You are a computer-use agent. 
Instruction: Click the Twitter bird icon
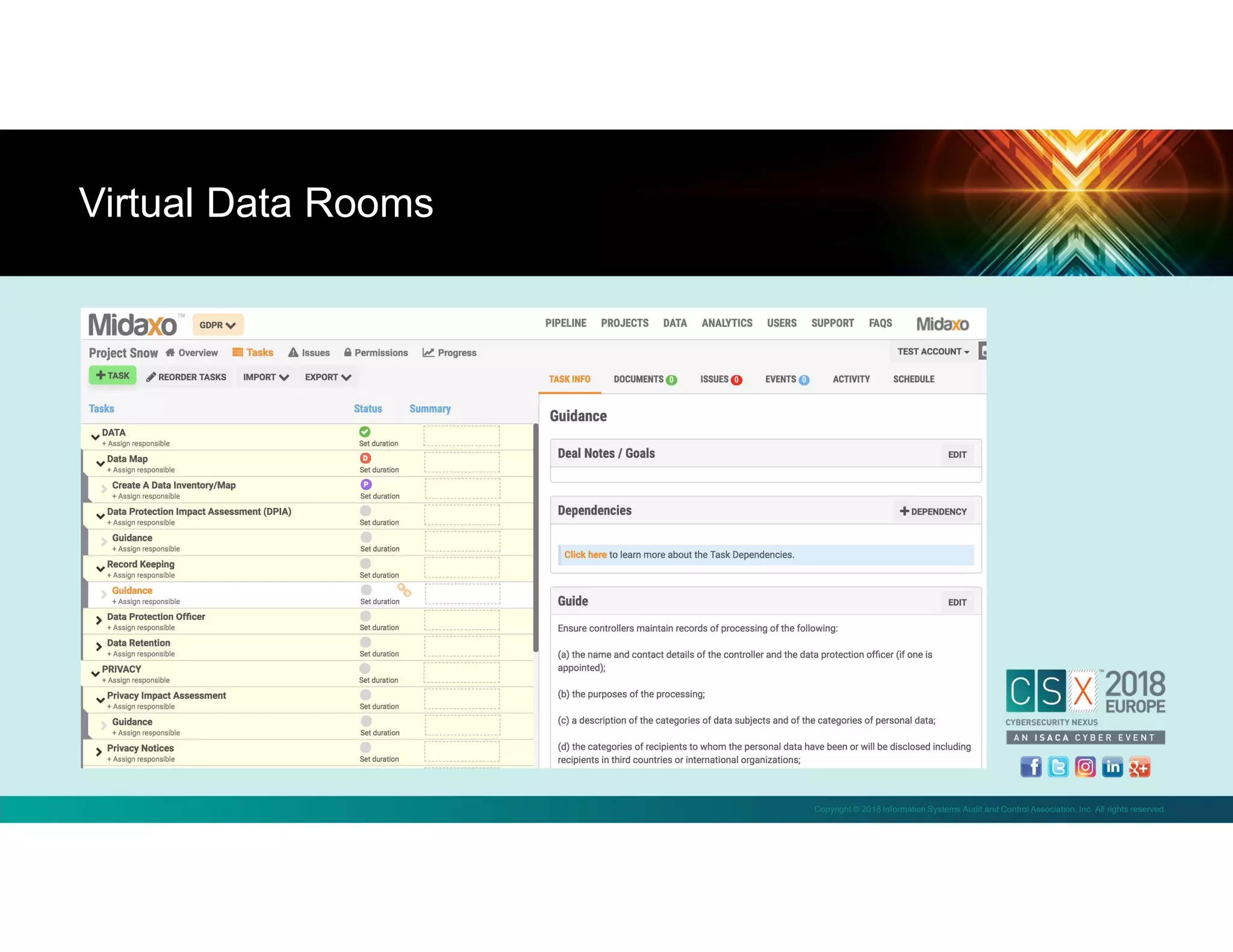1058,767
